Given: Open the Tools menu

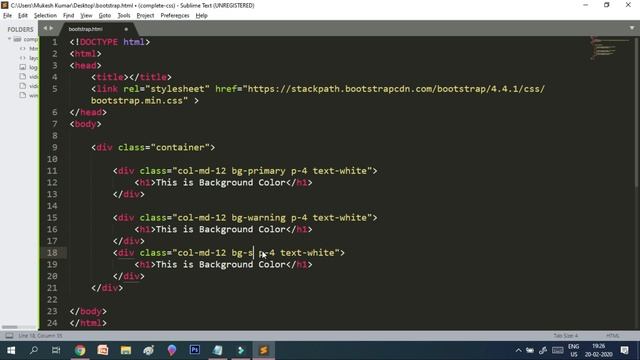Looking at the screenshot, I should coord(124,16).
